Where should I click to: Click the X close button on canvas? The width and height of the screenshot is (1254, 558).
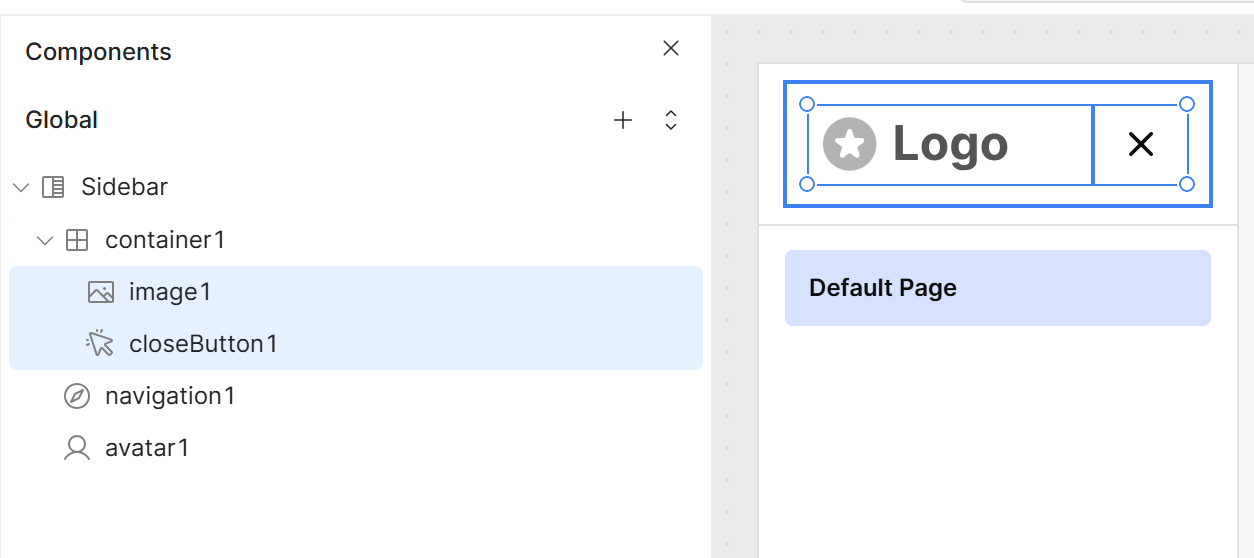(x=1141, y=145)
